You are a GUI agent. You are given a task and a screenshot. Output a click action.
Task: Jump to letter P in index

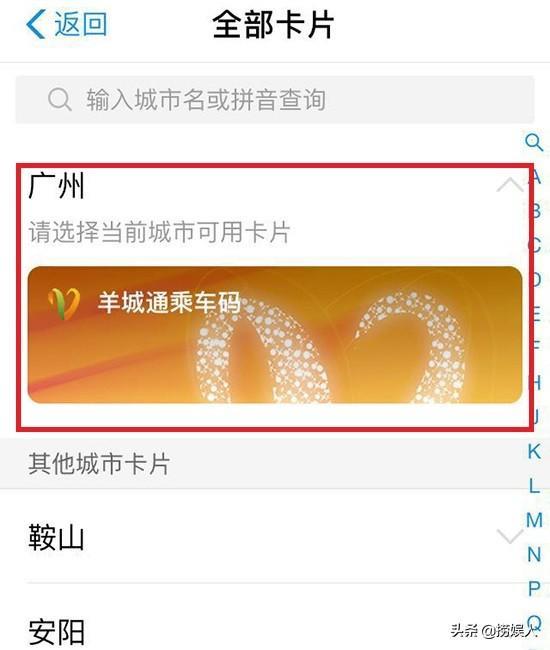534,589
